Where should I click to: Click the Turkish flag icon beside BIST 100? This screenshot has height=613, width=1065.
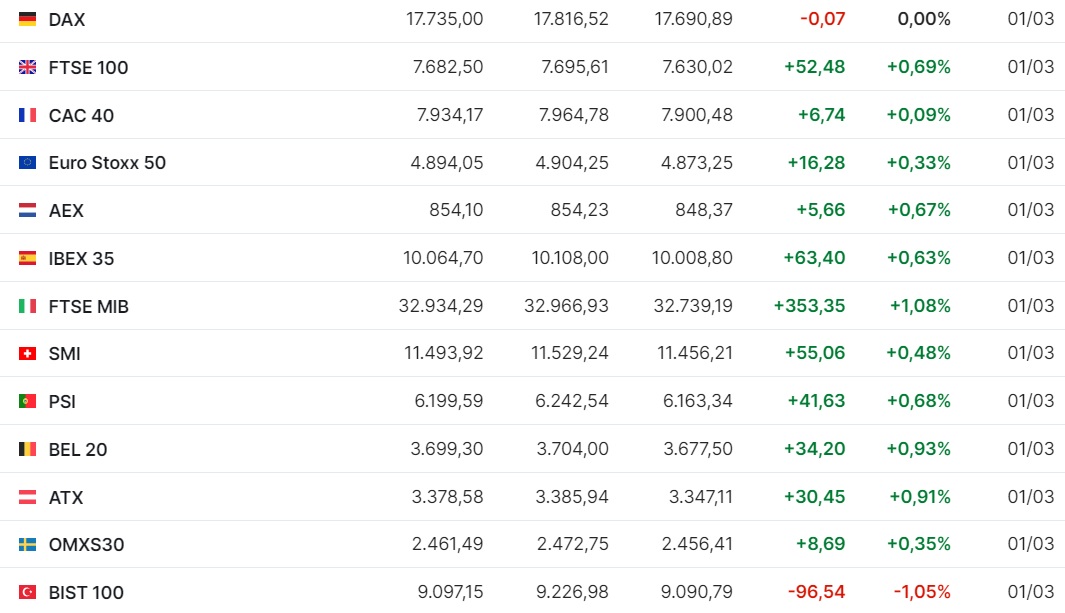pyautogui.click(x=28, y=592)
